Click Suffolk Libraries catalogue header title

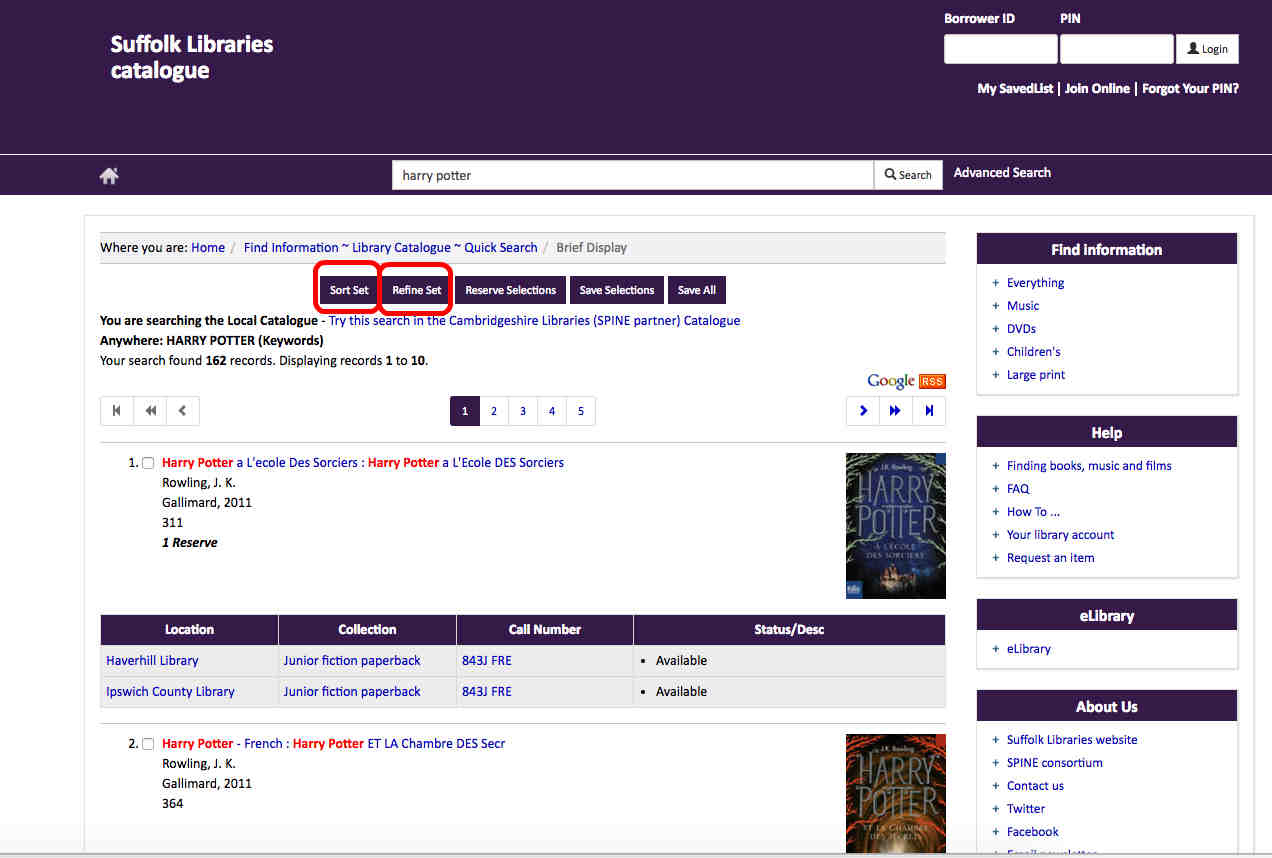coord(191,57)
